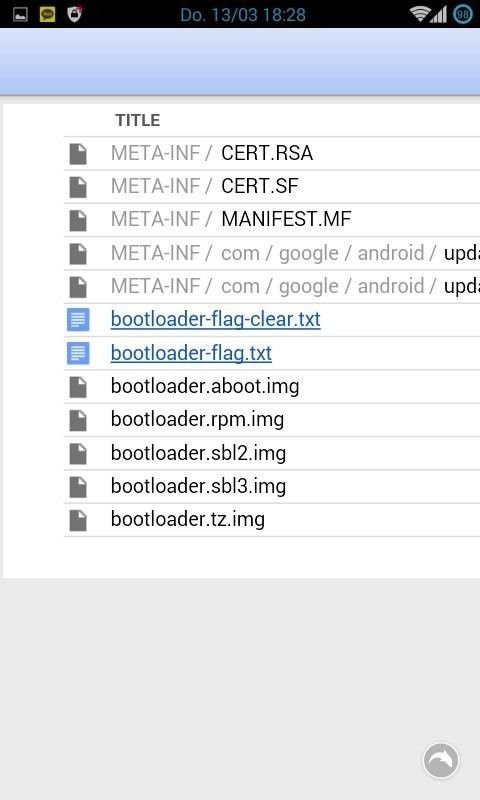Click the file icon beside MANIFEST.MF
Screen dimensions: 480x800
[78, 220]
